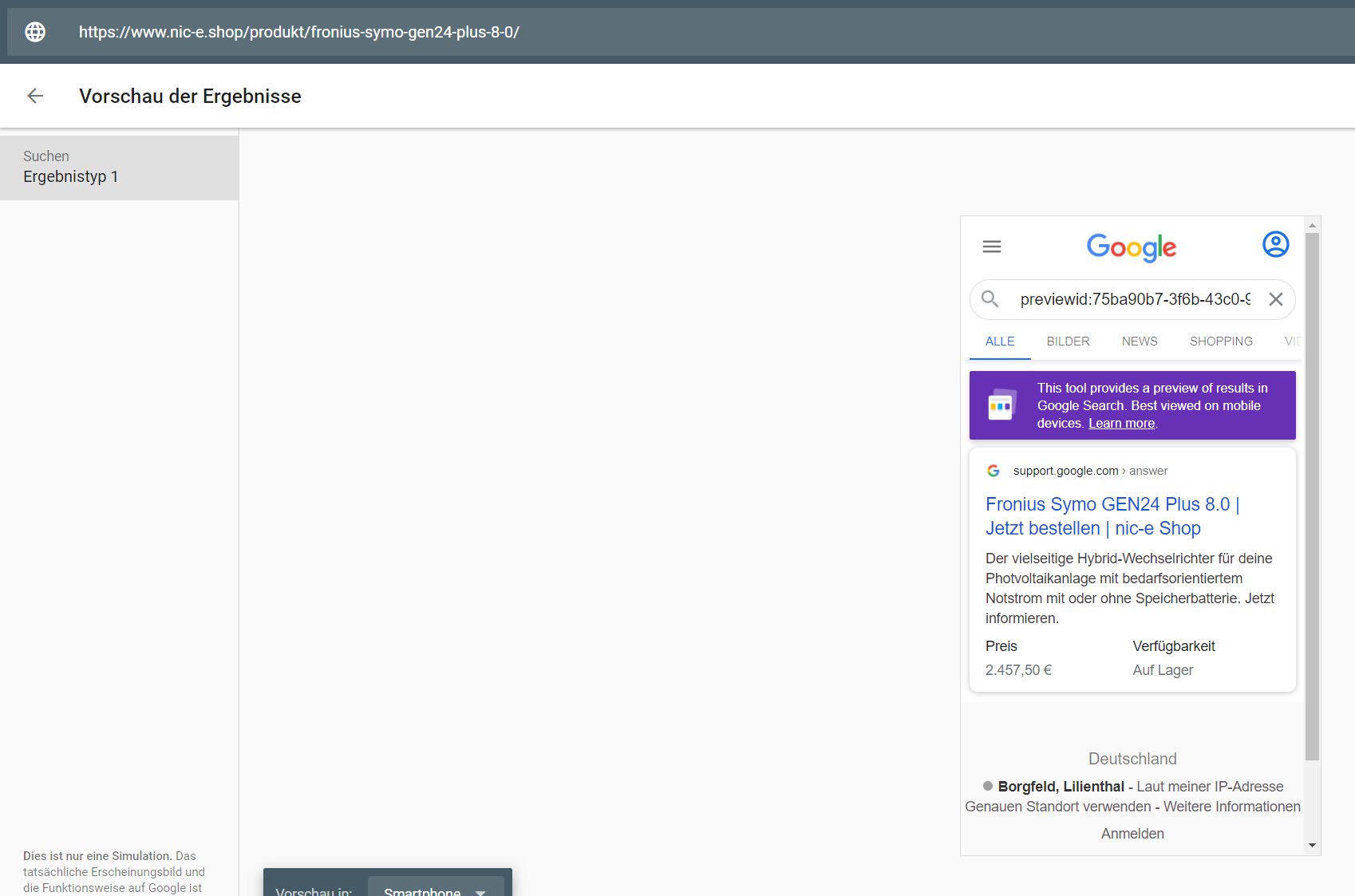Click the preview vertical scrollbar thumb
The height and width of the screenshot is (896, 1355).
coord(1312,496)
